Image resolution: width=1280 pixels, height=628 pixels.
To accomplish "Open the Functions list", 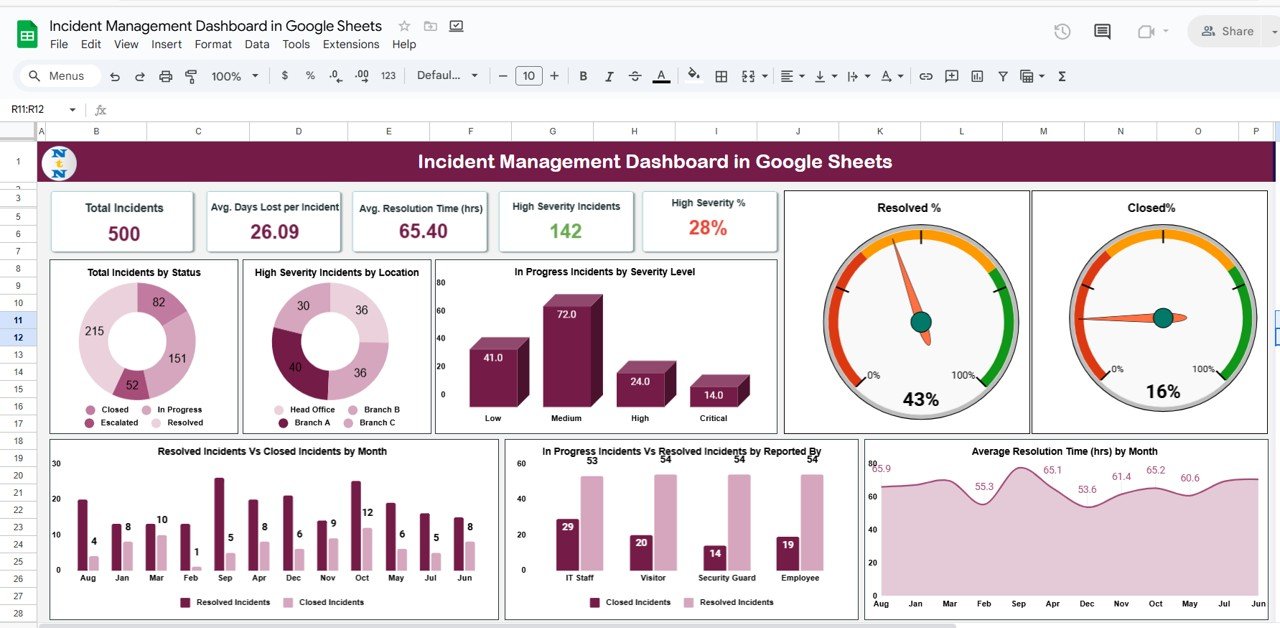I will 1060,76.
